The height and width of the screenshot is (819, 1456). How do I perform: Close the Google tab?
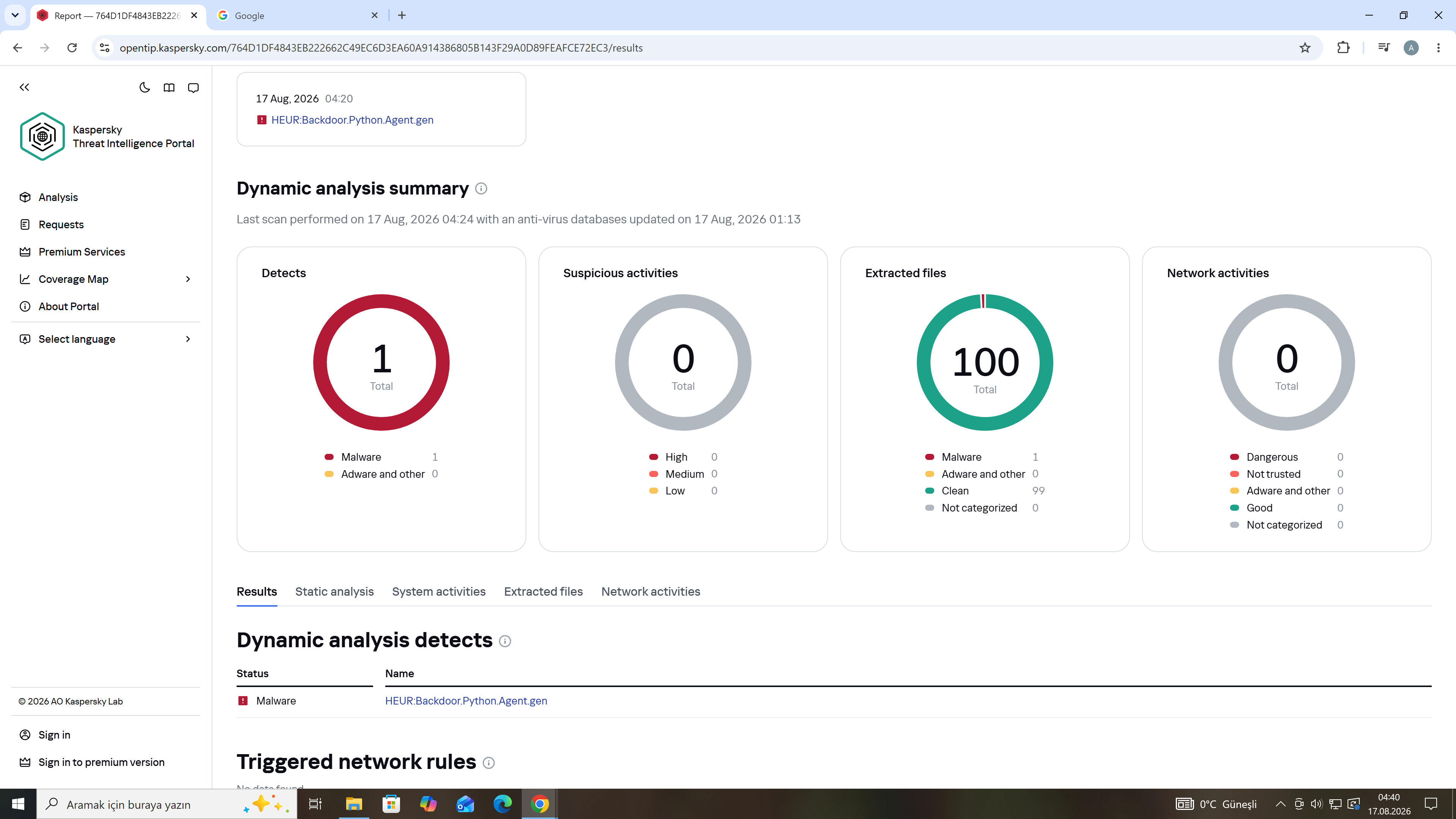point(374,16)
